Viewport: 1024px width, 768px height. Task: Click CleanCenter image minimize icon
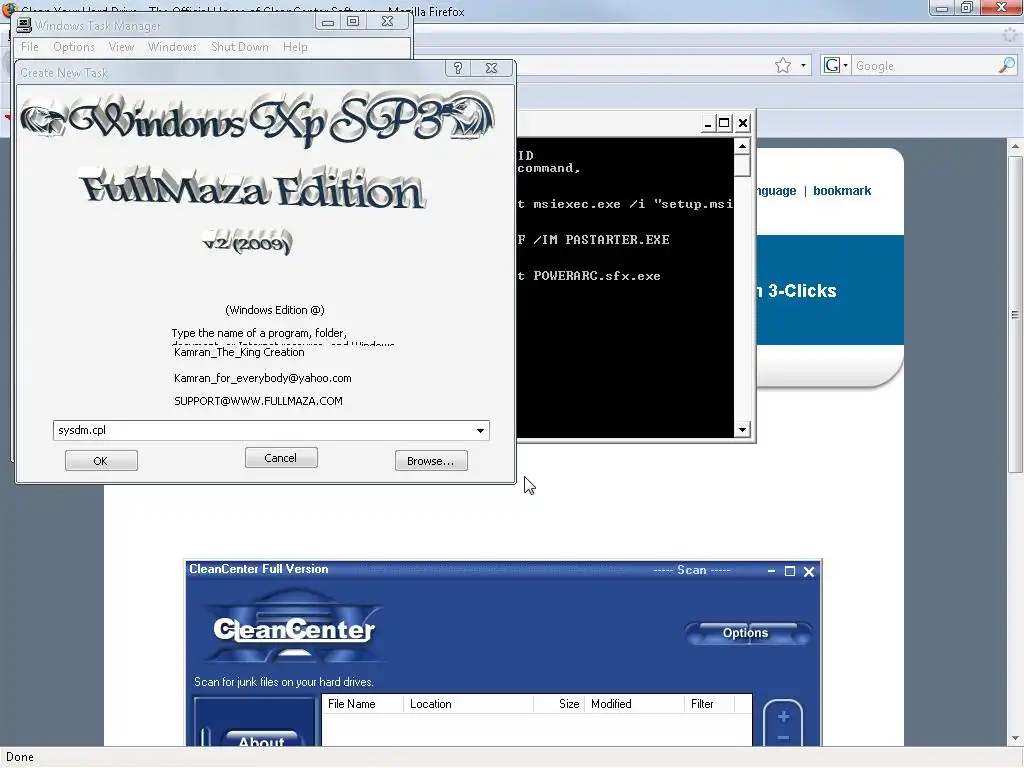(771, 571)
